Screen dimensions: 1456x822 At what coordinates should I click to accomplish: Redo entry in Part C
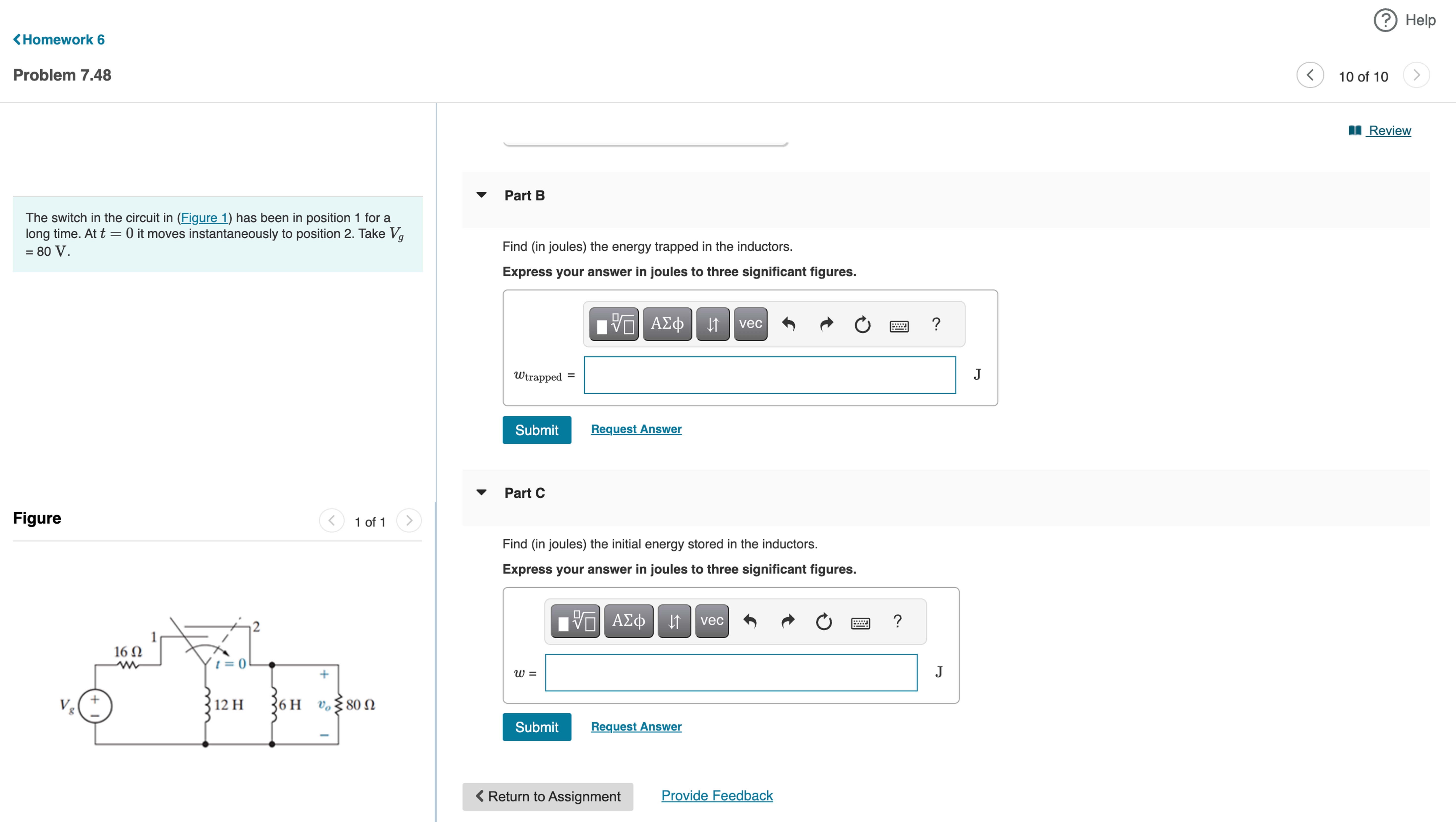(788, 622)
